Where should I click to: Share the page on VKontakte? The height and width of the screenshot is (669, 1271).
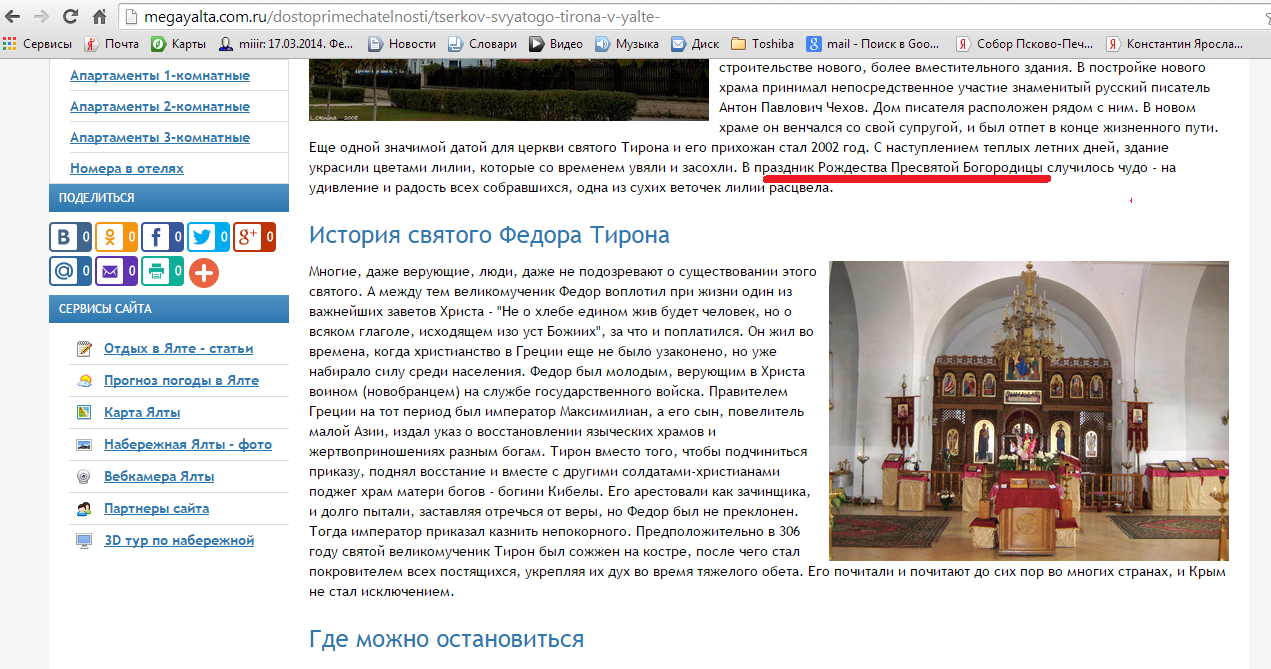[x=70, y=237]
